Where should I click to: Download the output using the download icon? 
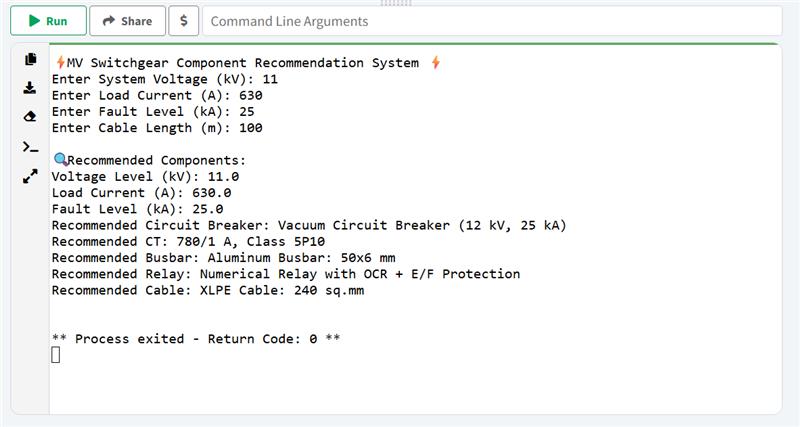(x=30, y=88)
